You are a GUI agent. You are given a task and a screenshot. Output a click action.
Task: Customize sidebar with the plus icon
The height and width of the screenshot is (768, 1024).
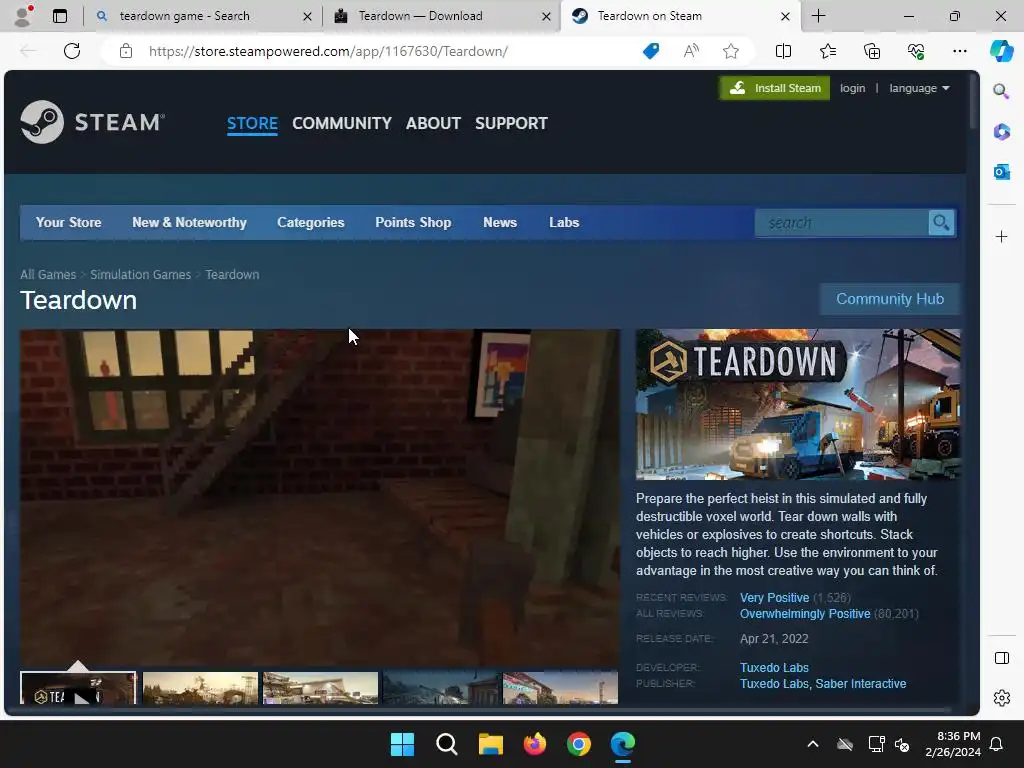1001,236
